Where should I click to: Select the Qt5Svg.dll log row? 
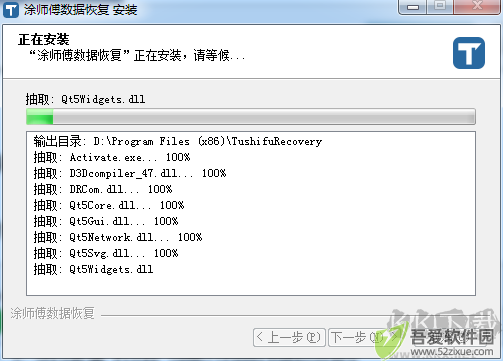106,253
